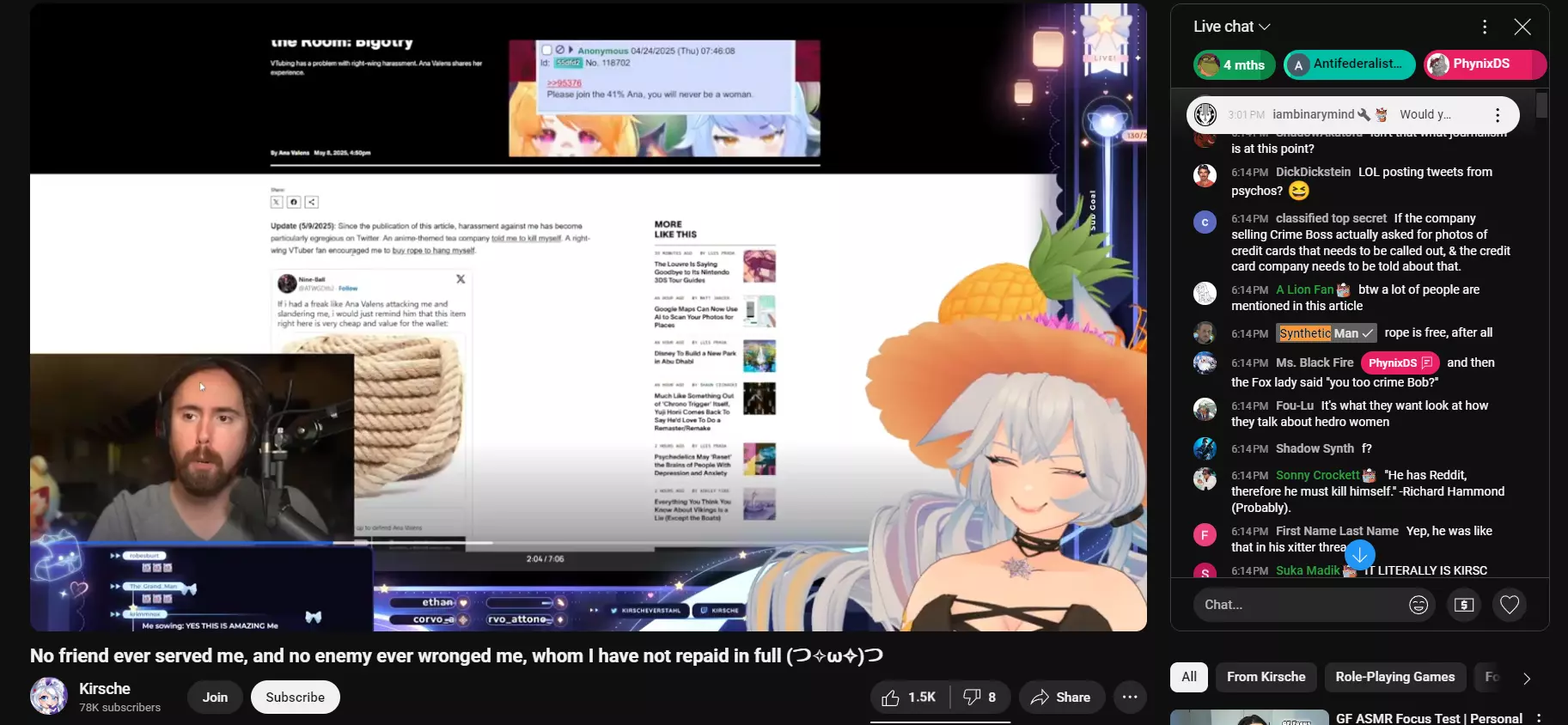Viewport: 1568px width, 725px height.
Task: Open Kirsche's channel avatar
Action: pyautogui.click(x=49, y=697)
